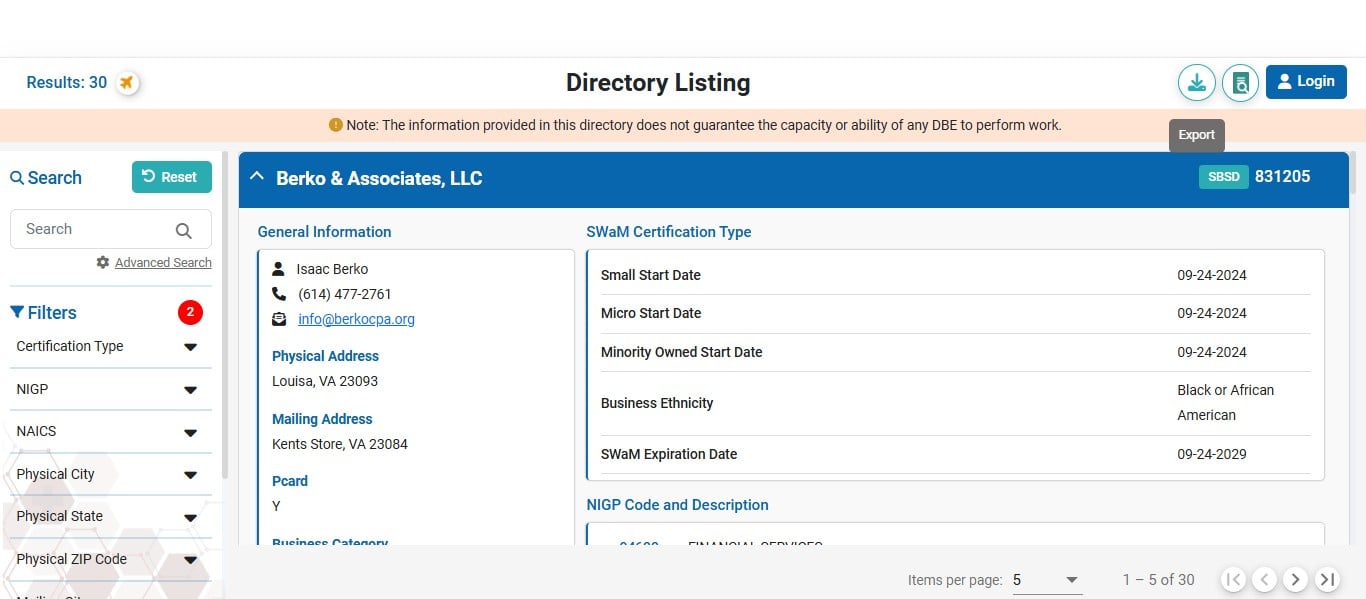Click the airplane icon beside Results: 30
The image size is (1366, 599).
[127, 83]
